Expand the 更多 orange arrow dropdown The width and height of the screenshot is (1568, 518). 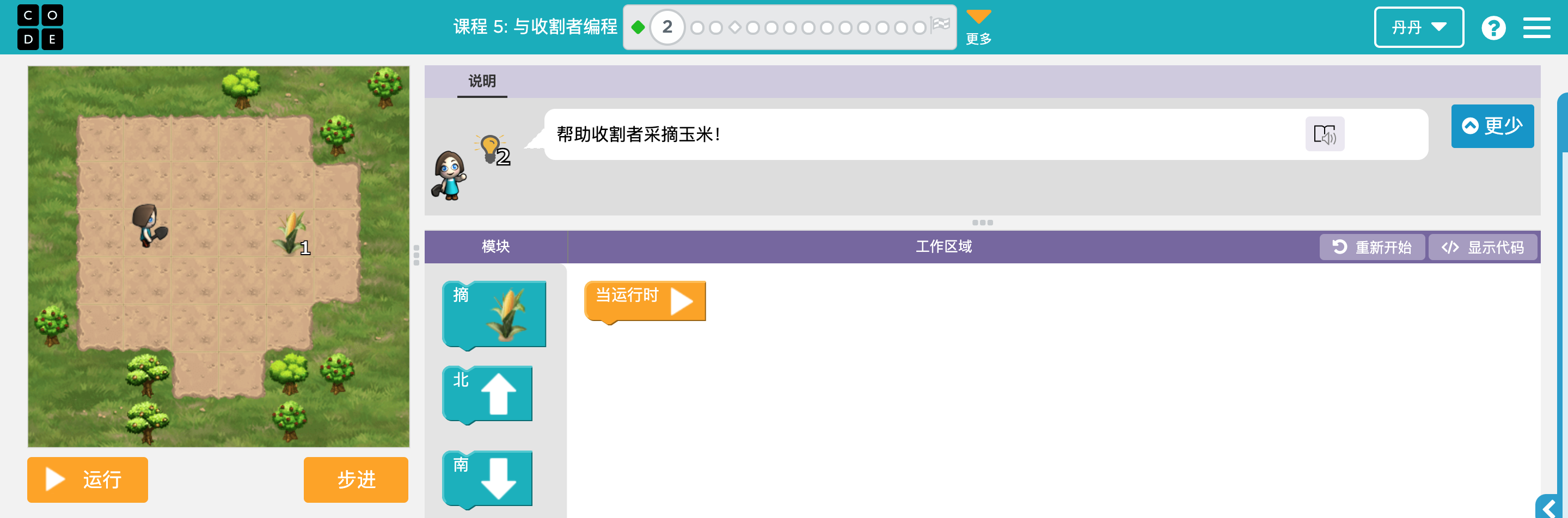tap(979, 27)
